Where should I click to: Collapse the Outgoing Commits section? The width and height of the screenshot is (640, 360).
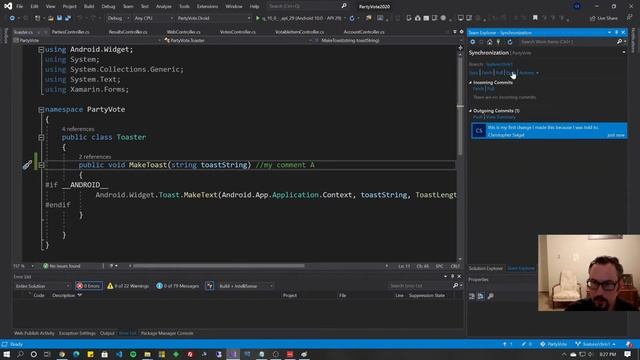point(470,111)
